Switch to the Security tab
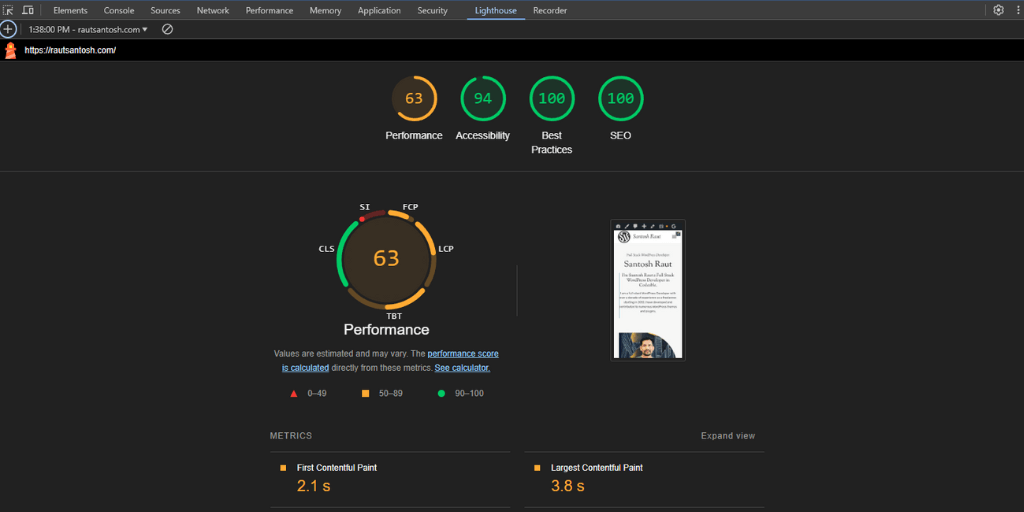The height and width of the screenshot is (512, 1024). [432, 10]
